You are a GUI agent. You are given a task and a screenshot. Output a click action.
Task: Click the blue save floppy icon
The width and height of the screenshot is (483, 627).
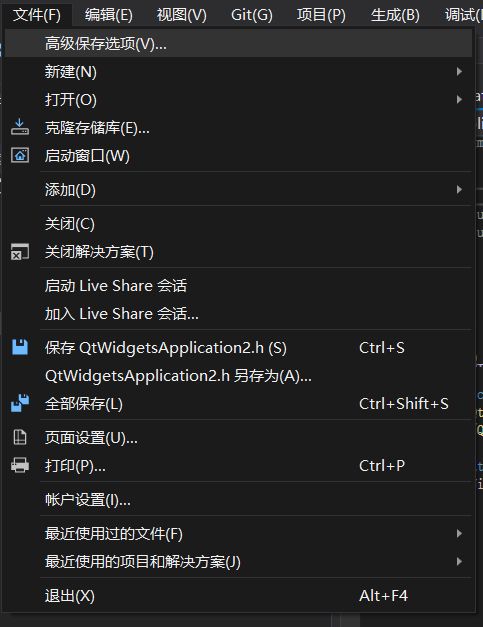coord(20,347)
